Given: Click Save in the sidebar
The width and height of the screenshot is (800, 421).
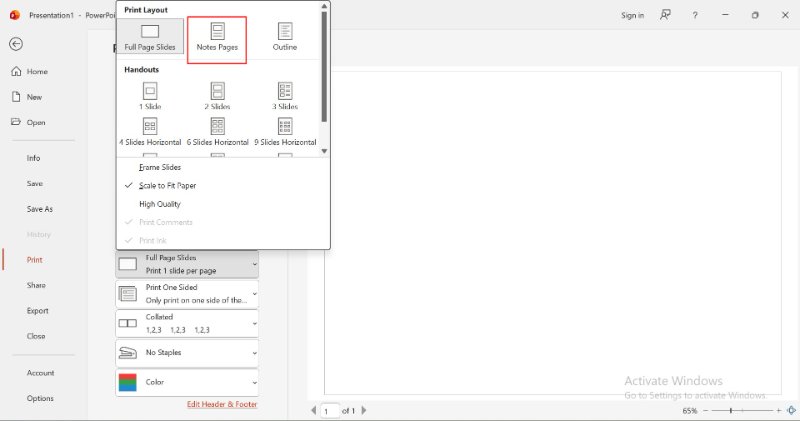Looking at the screenshot, I should pyautogui.click(x=35, y=184).
